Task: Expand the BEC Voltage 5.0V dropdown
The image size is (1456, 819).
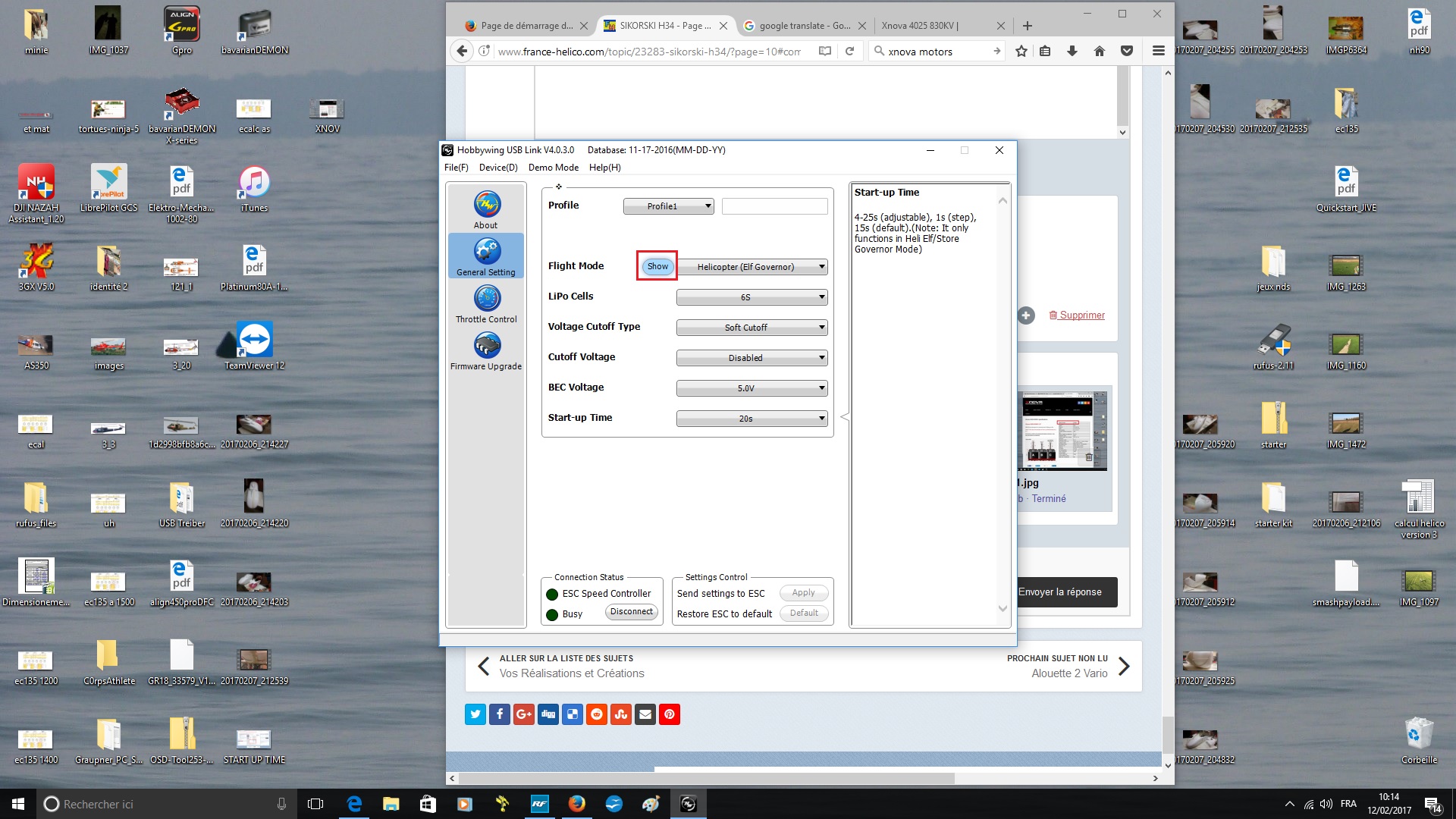Action: pyautogui.click(x=752, y=388)
